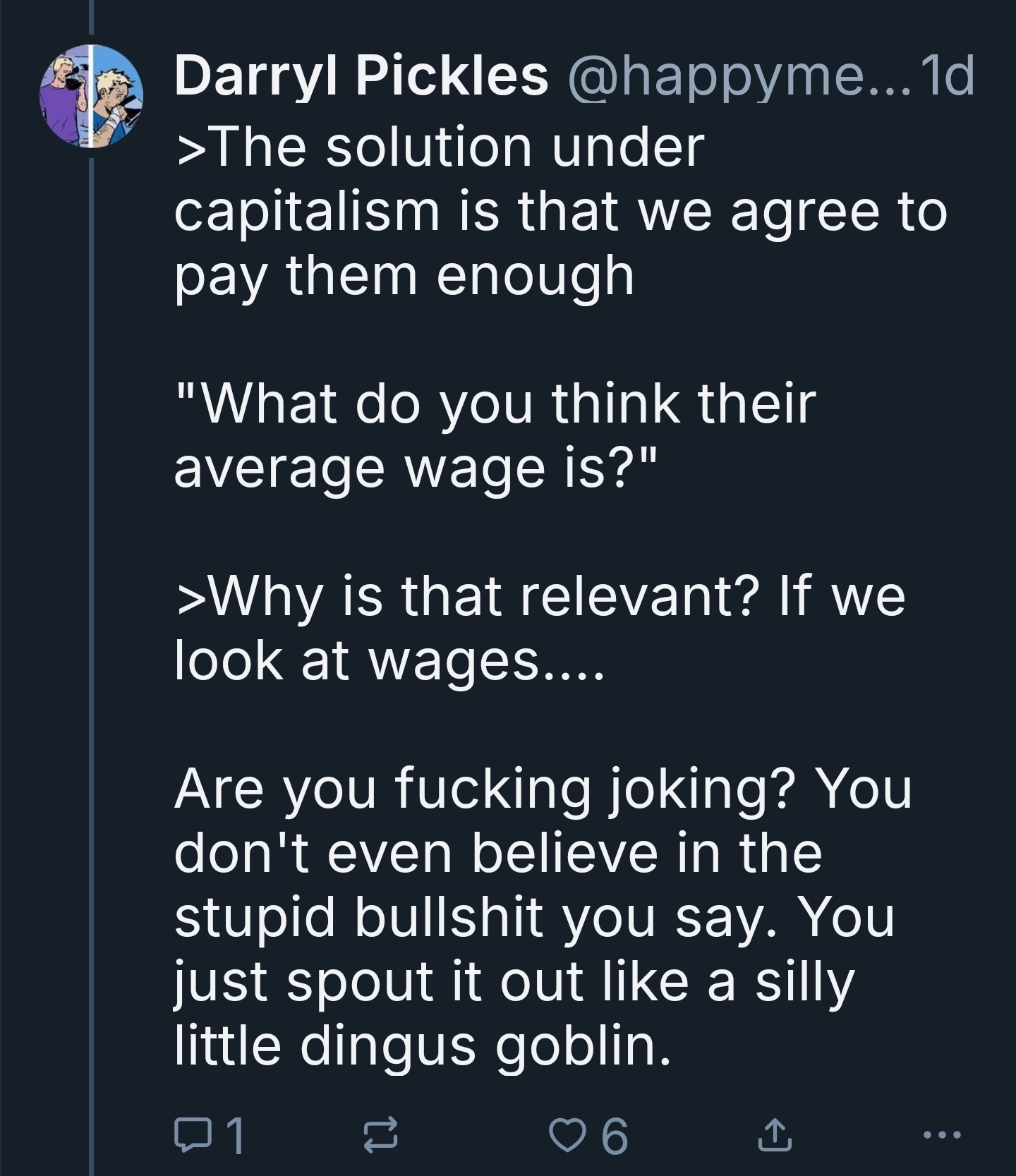
Task: Click the phrase "pay them enough"
Action: click(404, 277)
